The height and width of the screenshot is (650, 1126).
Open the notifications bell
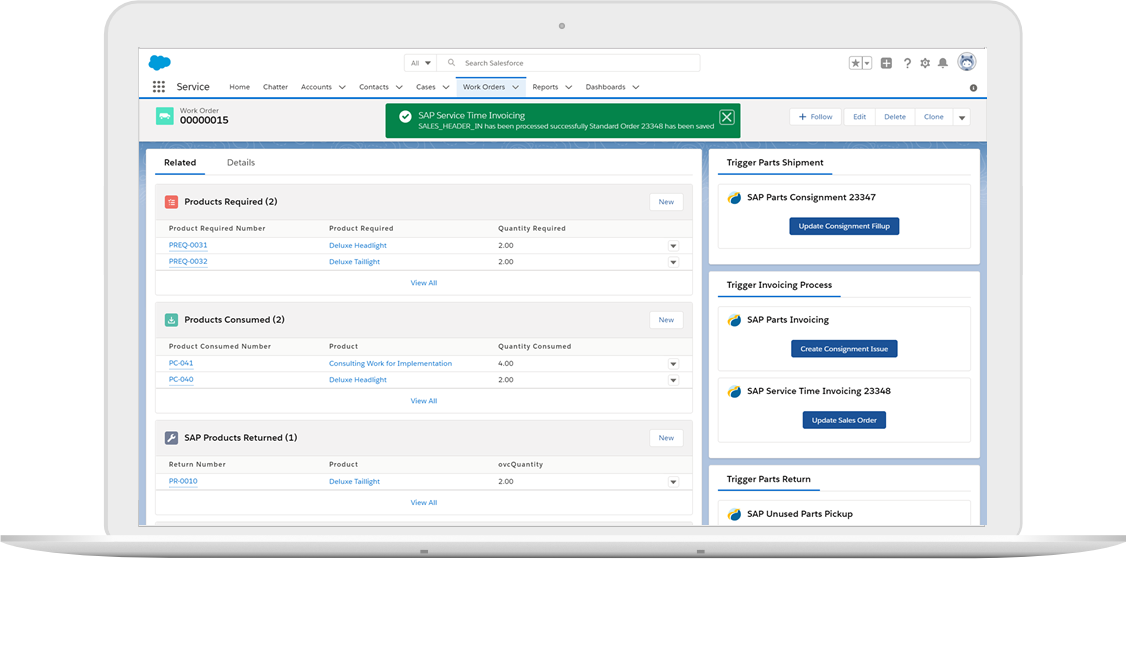(x=942, y=63)
